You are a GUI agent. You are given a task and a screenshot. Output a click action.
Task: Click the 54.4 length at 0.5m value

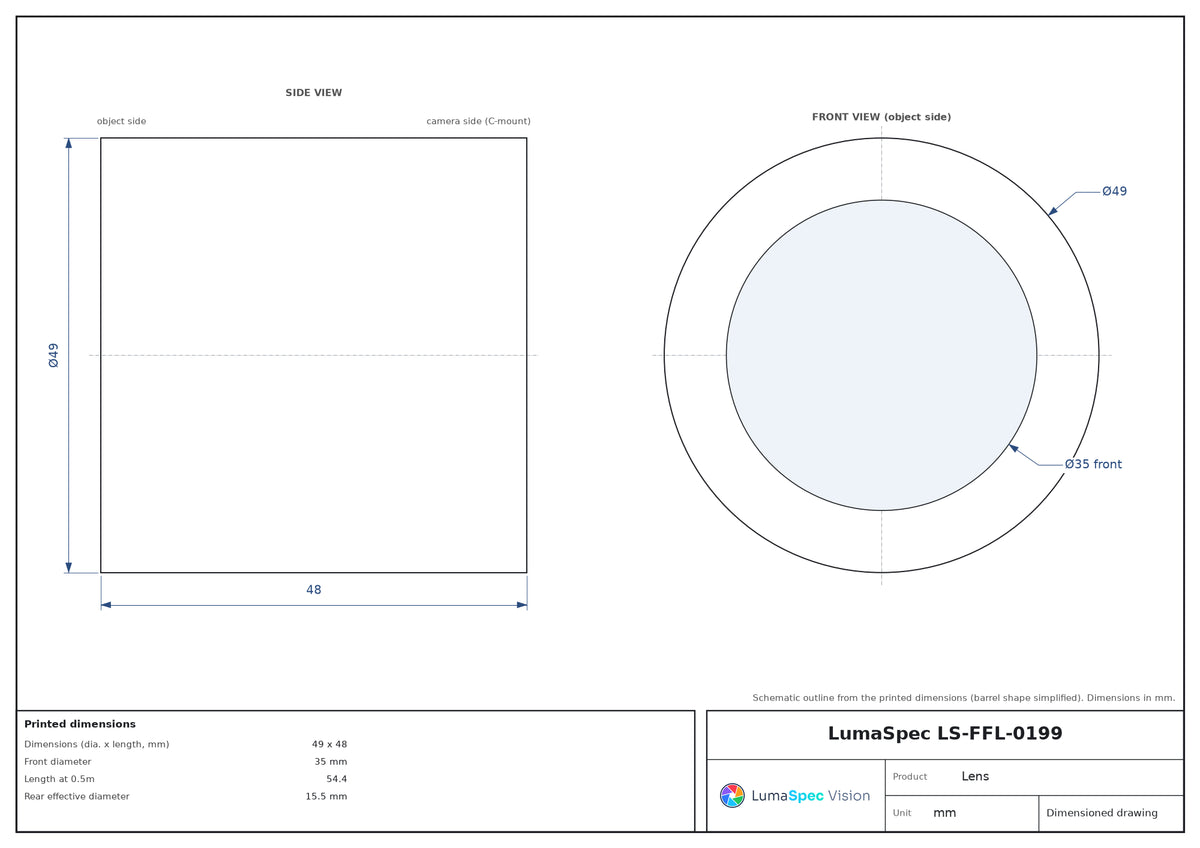coord(336,779)
